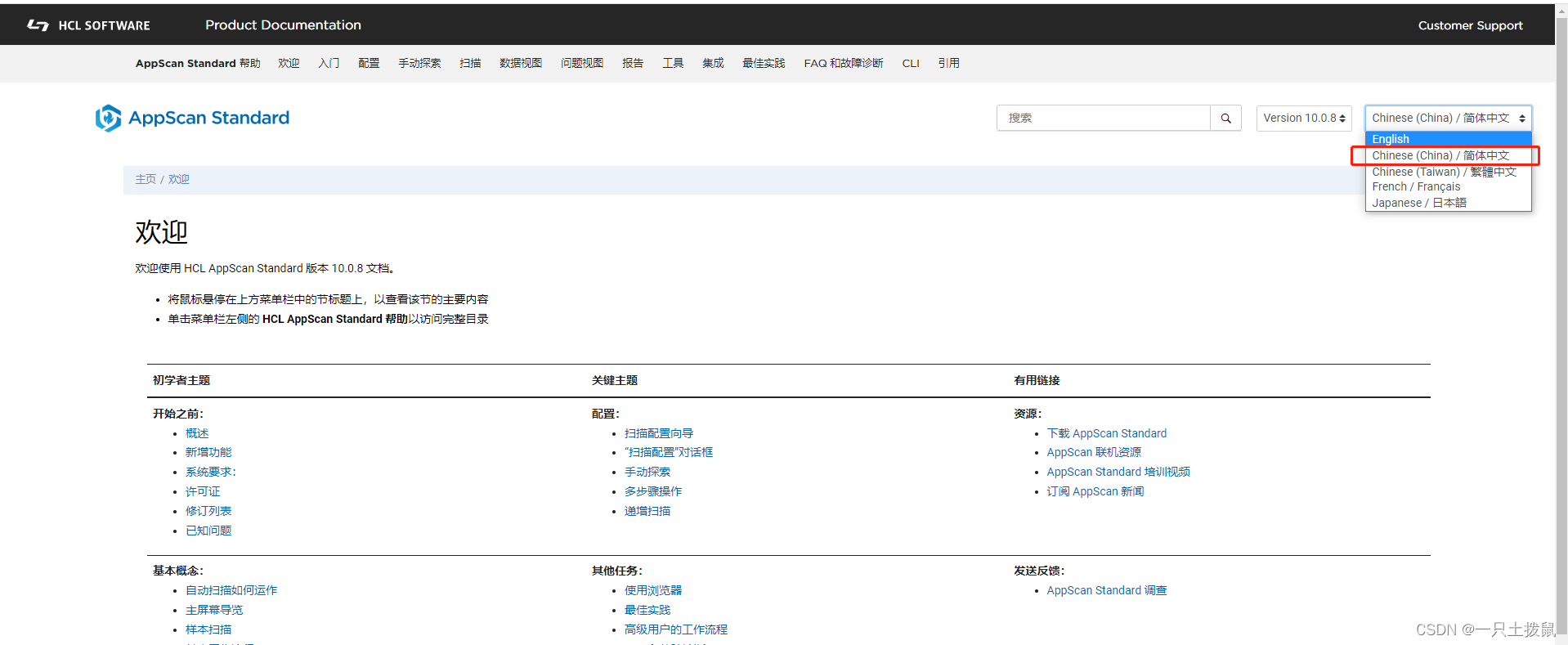Open the 自动扫描如何运作 link
Screen dimensions: 1568x645
click(231, 590)
